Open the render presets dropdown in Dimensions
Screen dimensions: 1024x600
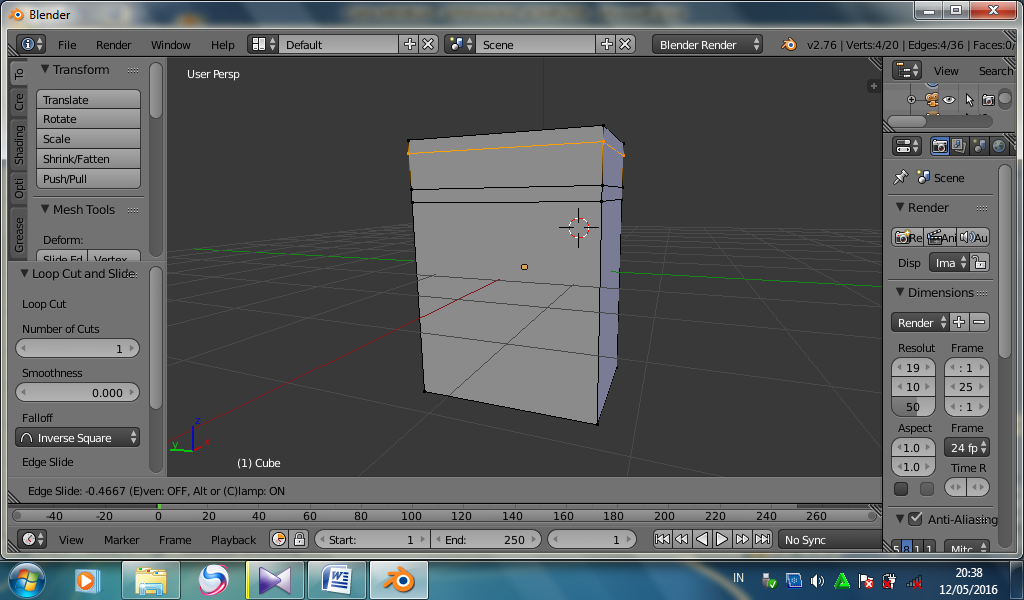920,322
